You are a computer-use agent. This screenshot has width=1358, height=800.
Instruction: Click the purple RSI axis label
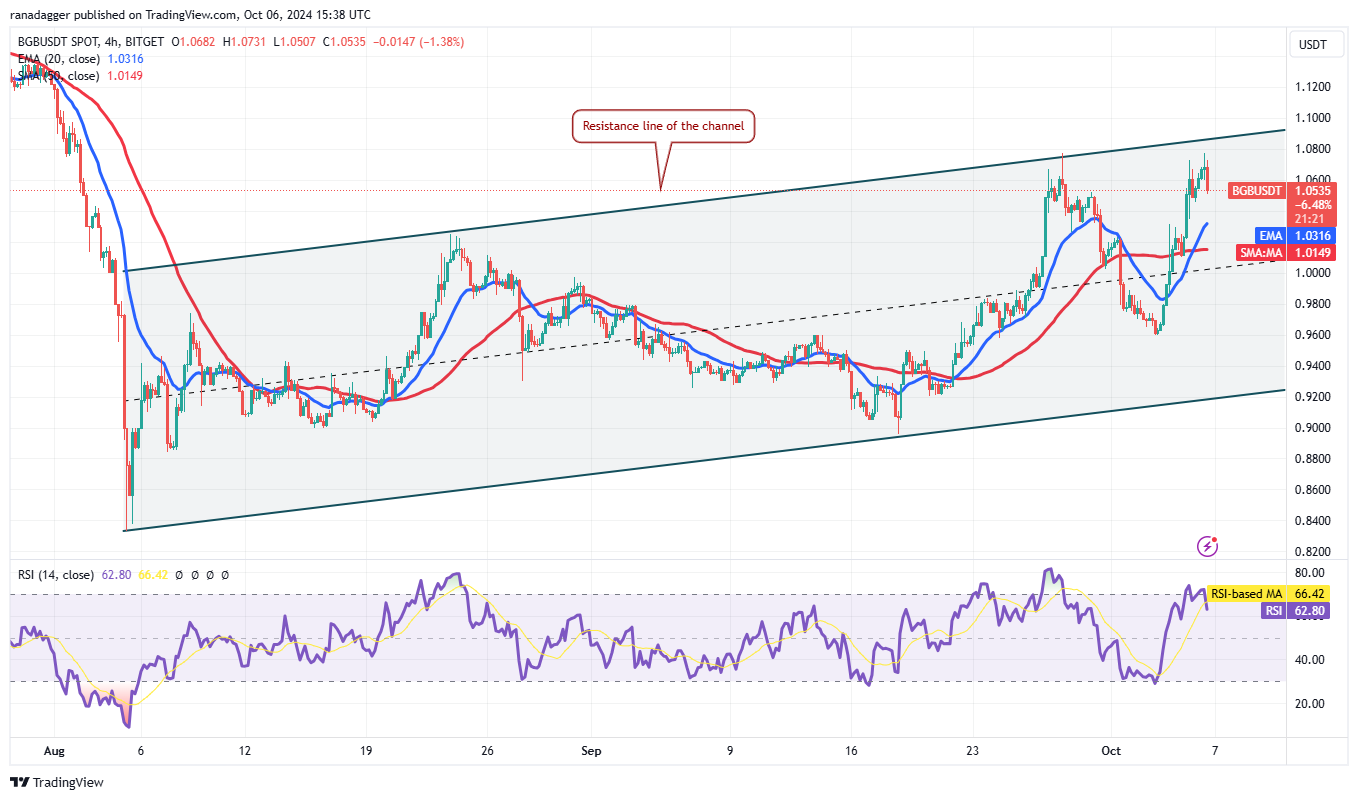(x=1272, y=610)
